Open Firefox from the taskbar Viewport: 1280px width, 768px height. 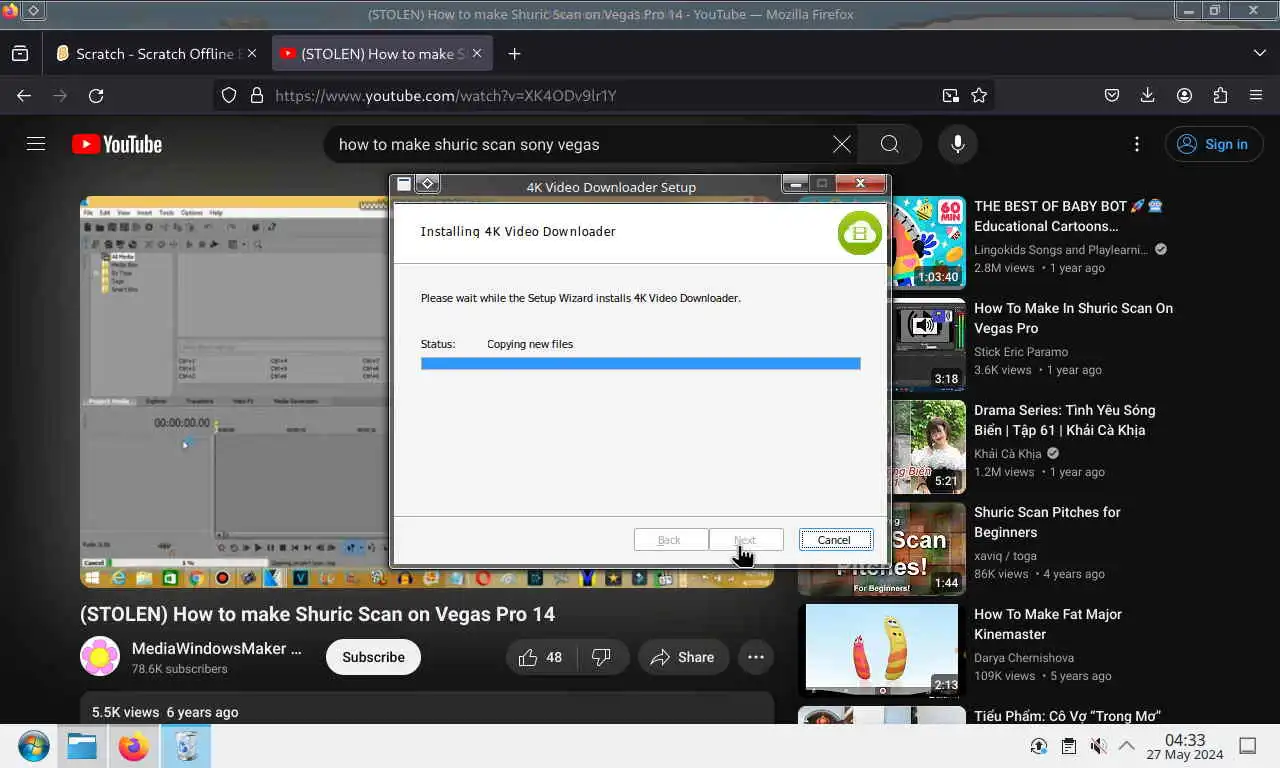click(134, 746)
